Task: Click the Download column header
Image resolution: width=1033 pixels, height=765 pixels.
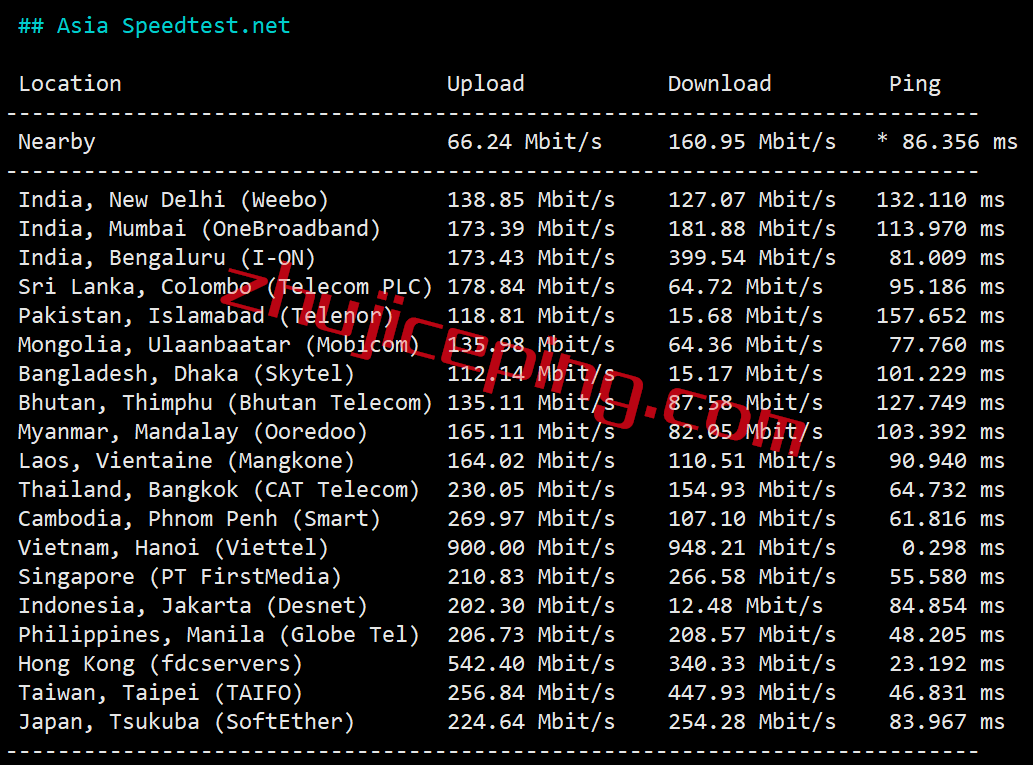Action: tap(719, 84)
